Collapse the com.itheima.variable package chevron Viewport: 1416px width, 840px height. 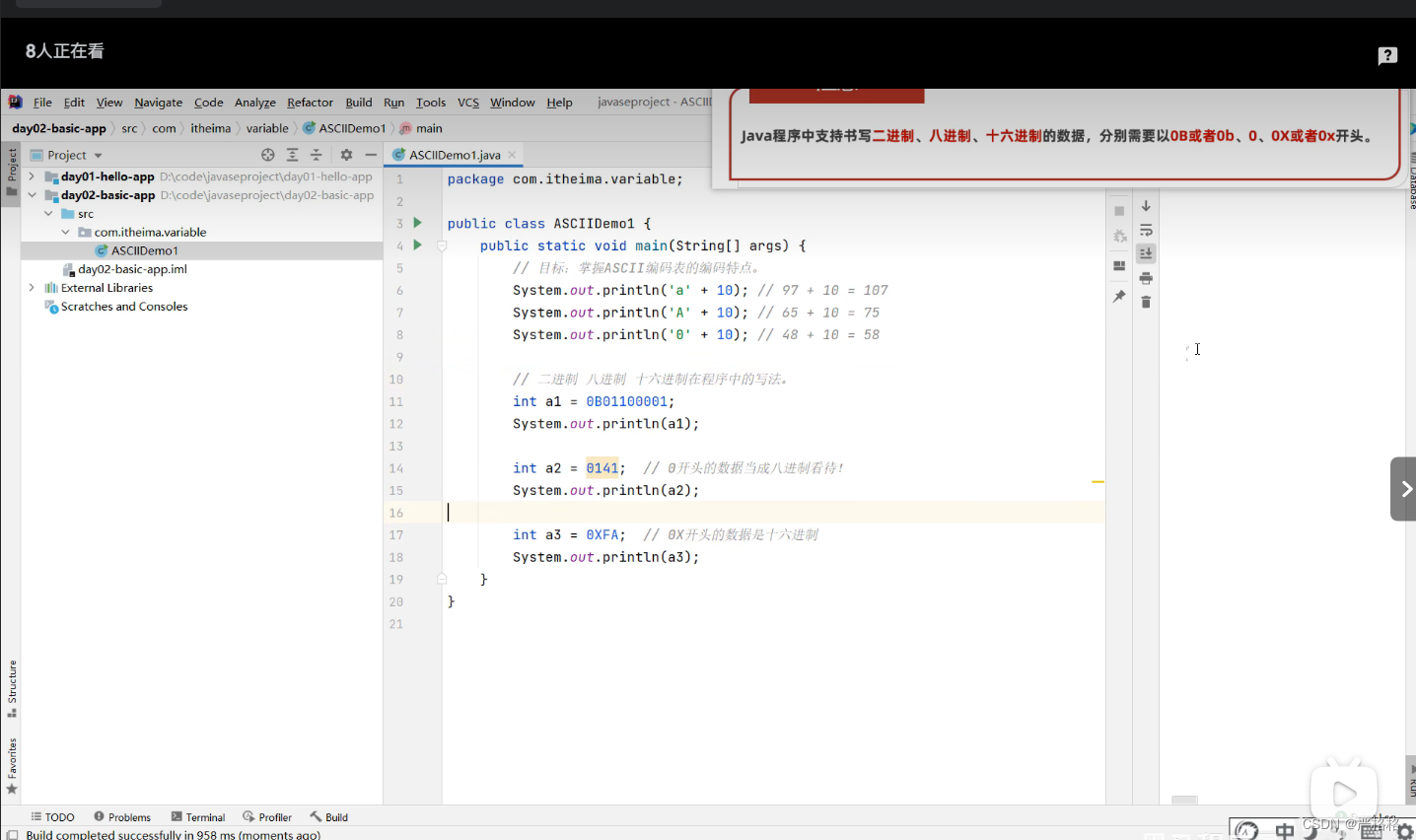tap(65, 232)
